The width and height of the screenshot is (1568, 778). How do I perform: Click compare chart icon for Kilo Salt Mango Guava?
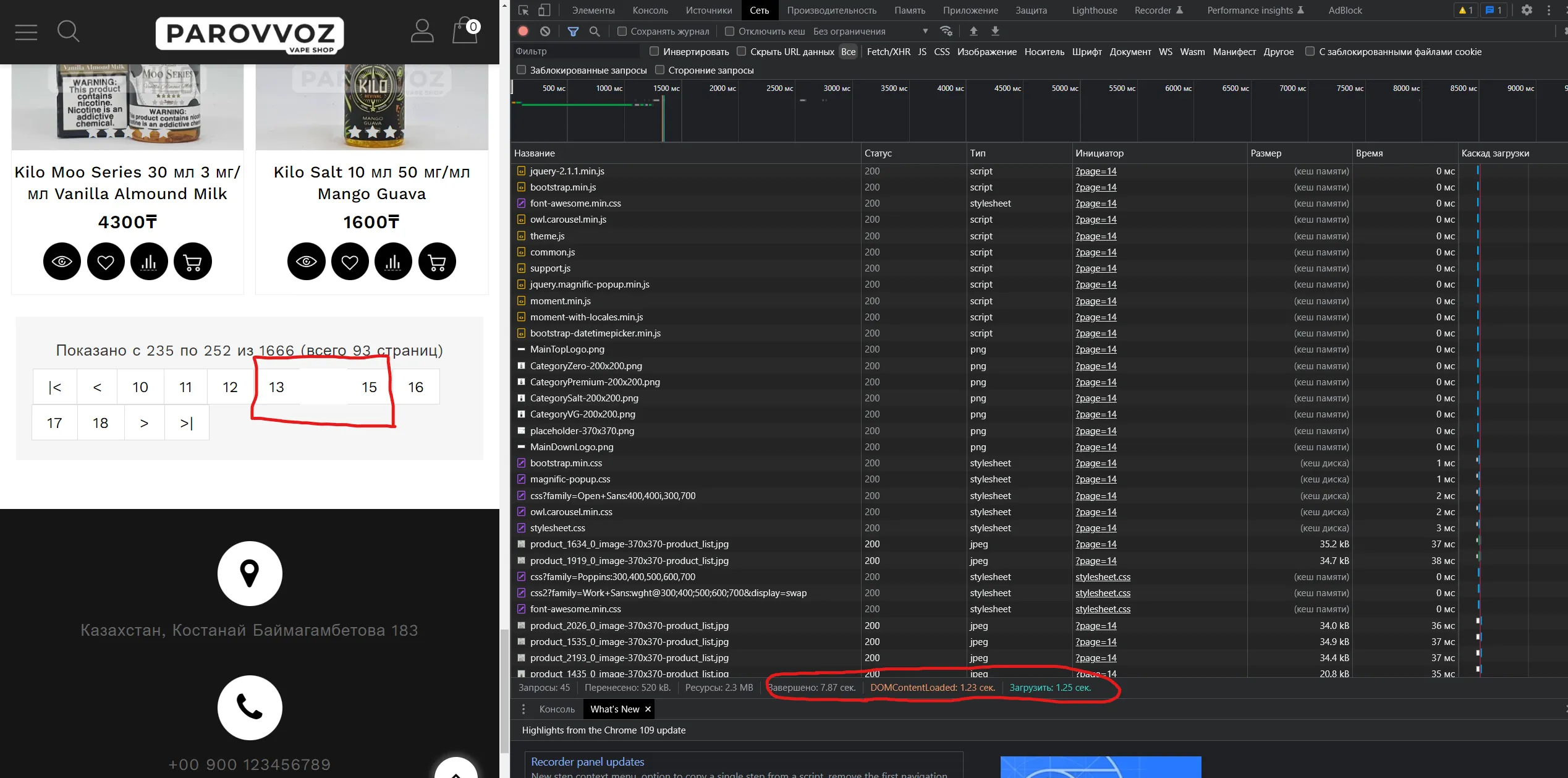click(393, 262)
